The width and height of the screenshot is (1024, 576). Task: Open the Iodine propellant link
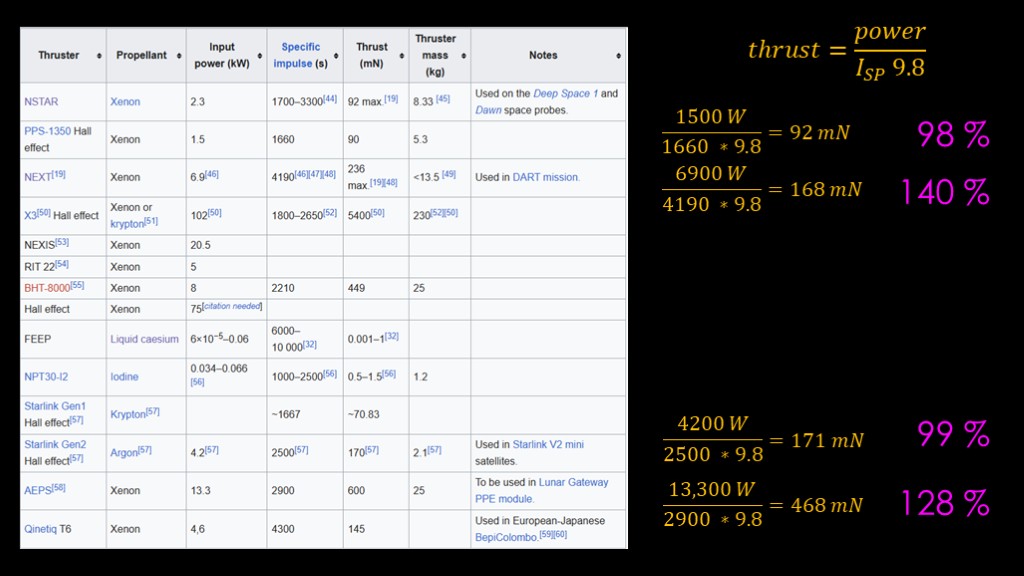tap(124, 377)
